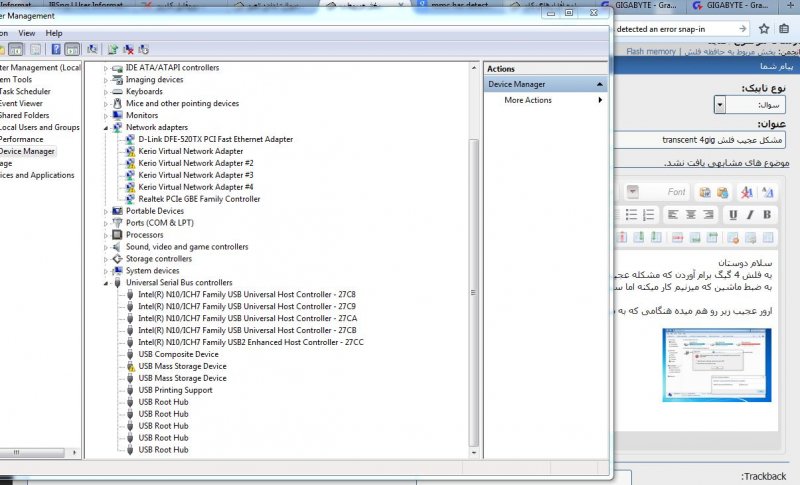
Task: Click the disable device toolbar icon
Action: click(x=144, y=49)
